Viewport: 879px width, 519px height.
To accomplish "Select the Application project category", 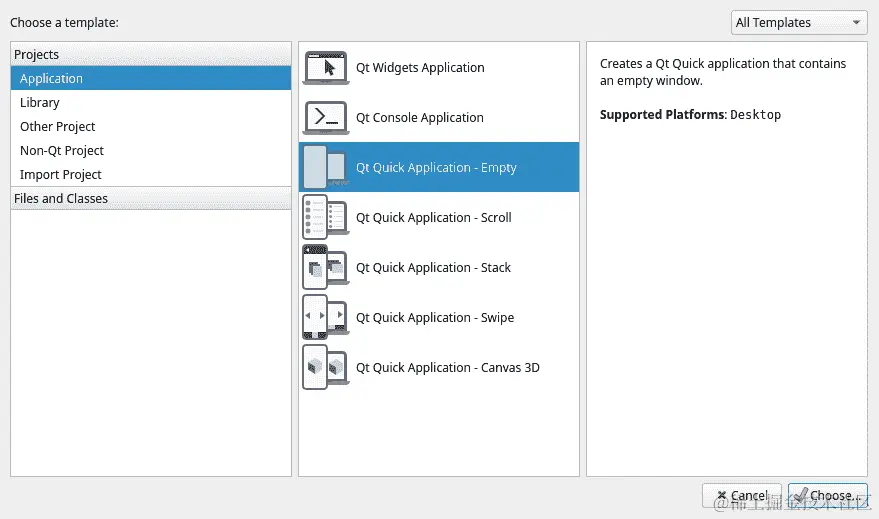I will point(151,78).
